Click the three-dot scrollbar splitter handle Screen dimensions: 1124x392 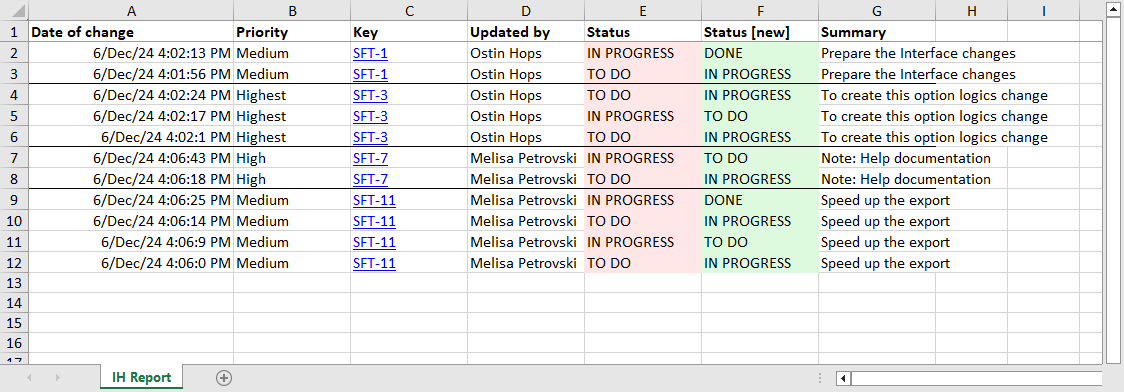820,378
